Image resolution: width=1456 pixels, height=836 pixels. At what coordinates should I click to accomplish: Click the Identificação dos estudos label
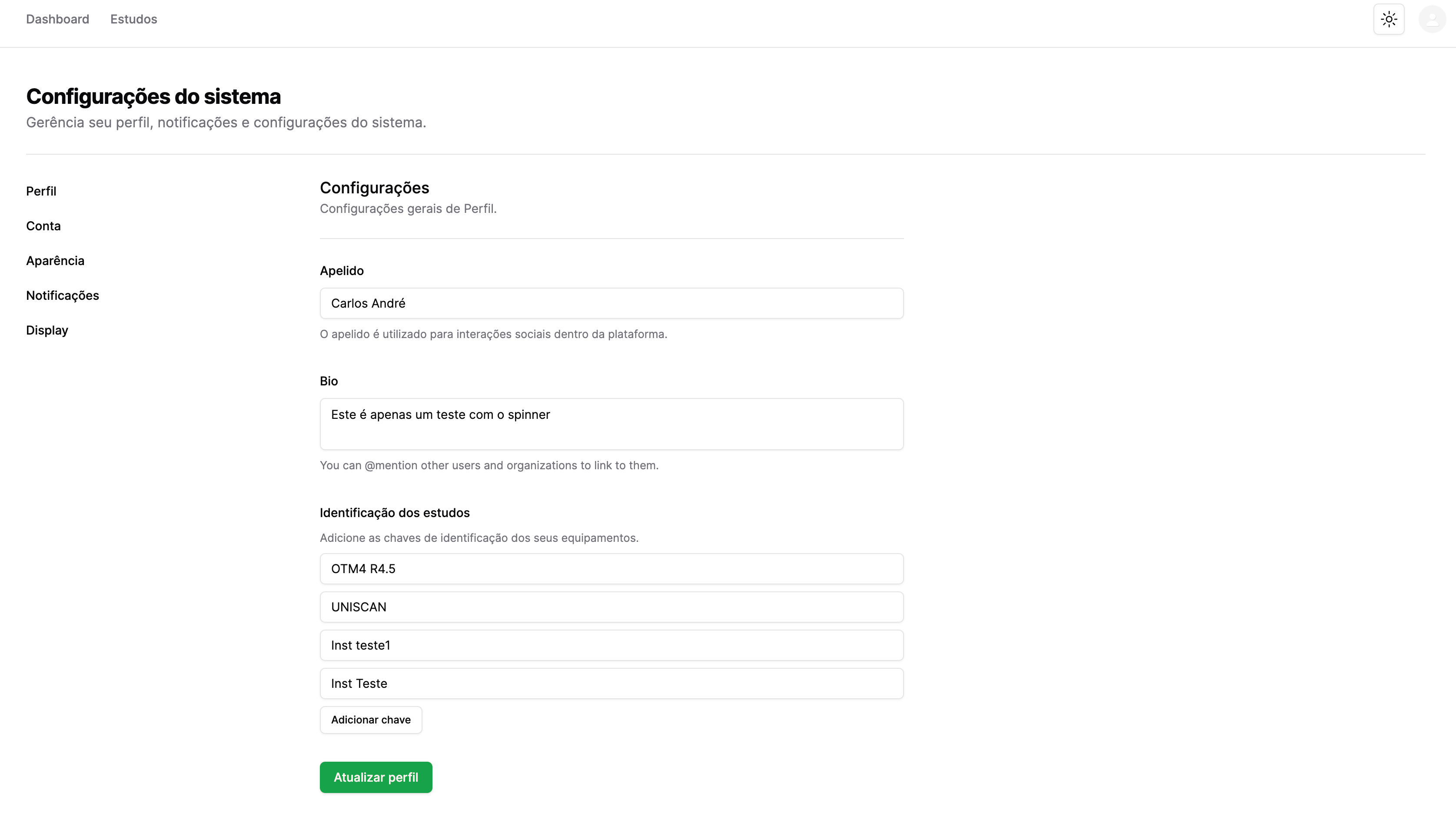pyautogui.click(x=395, y=513)
